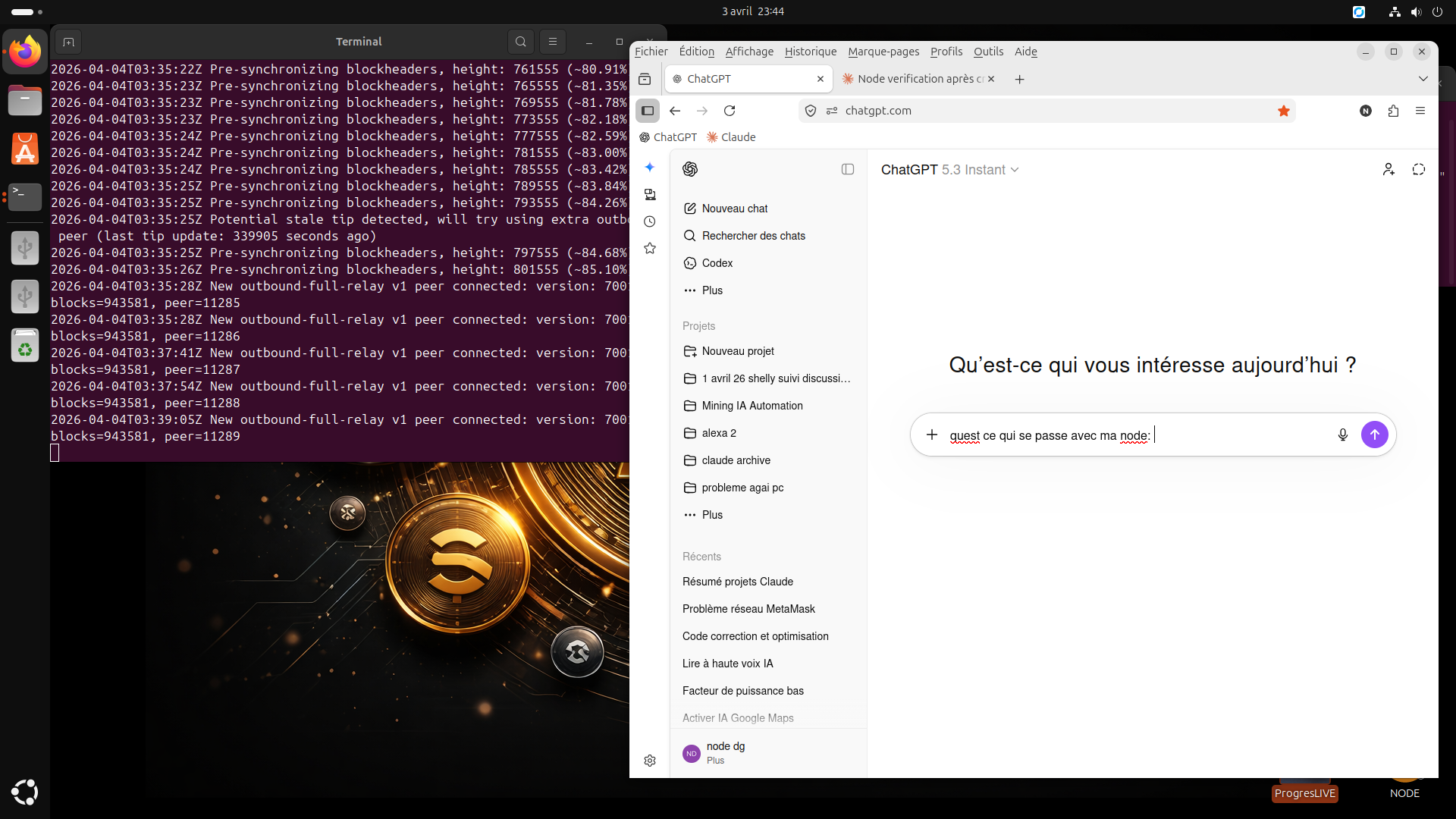The image size is (1456, 819).
Task: Click the add people icon near top right
Action: [x=1388, y=169]
